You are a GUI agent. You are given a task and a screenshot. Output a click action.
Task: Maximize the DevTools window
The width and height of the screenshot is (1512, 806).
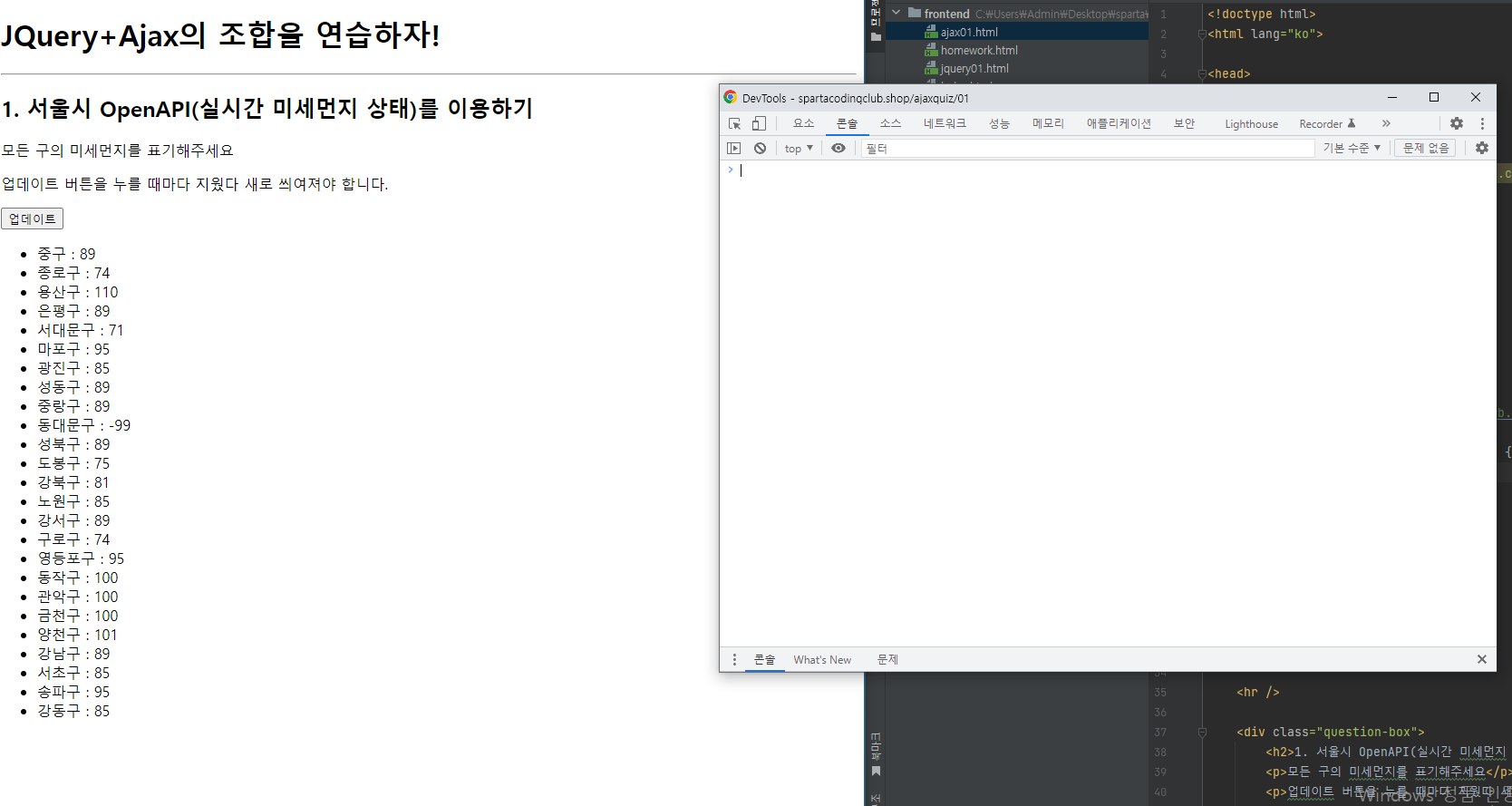(1434, 97)
